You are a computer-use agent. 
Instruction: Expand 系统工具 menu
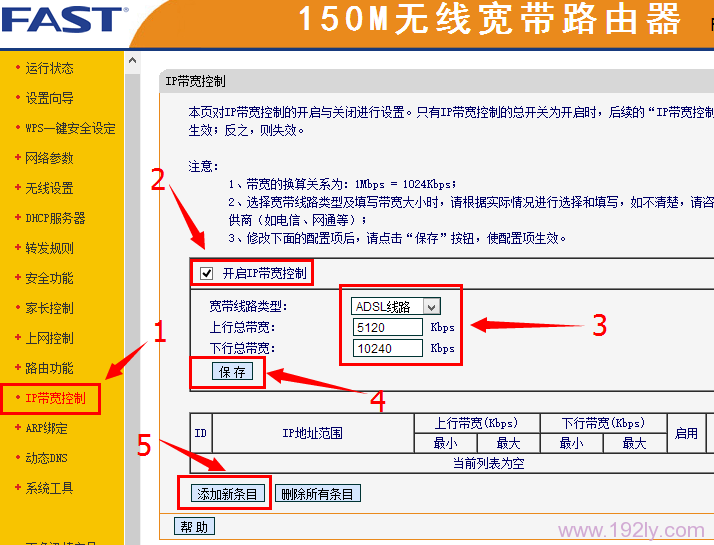(49, 488)
